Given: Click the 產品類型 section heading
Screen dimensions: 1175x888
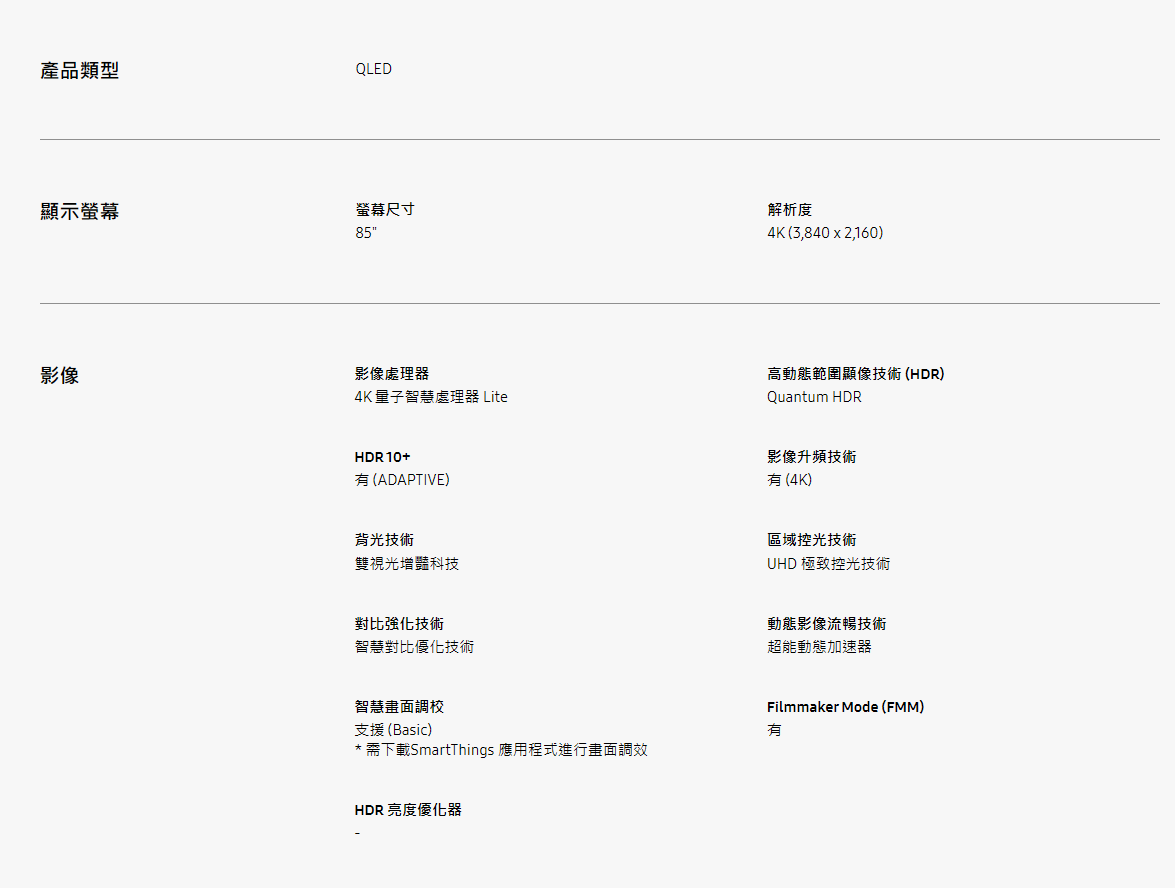Looking at the screenshot, I should 79,71.
